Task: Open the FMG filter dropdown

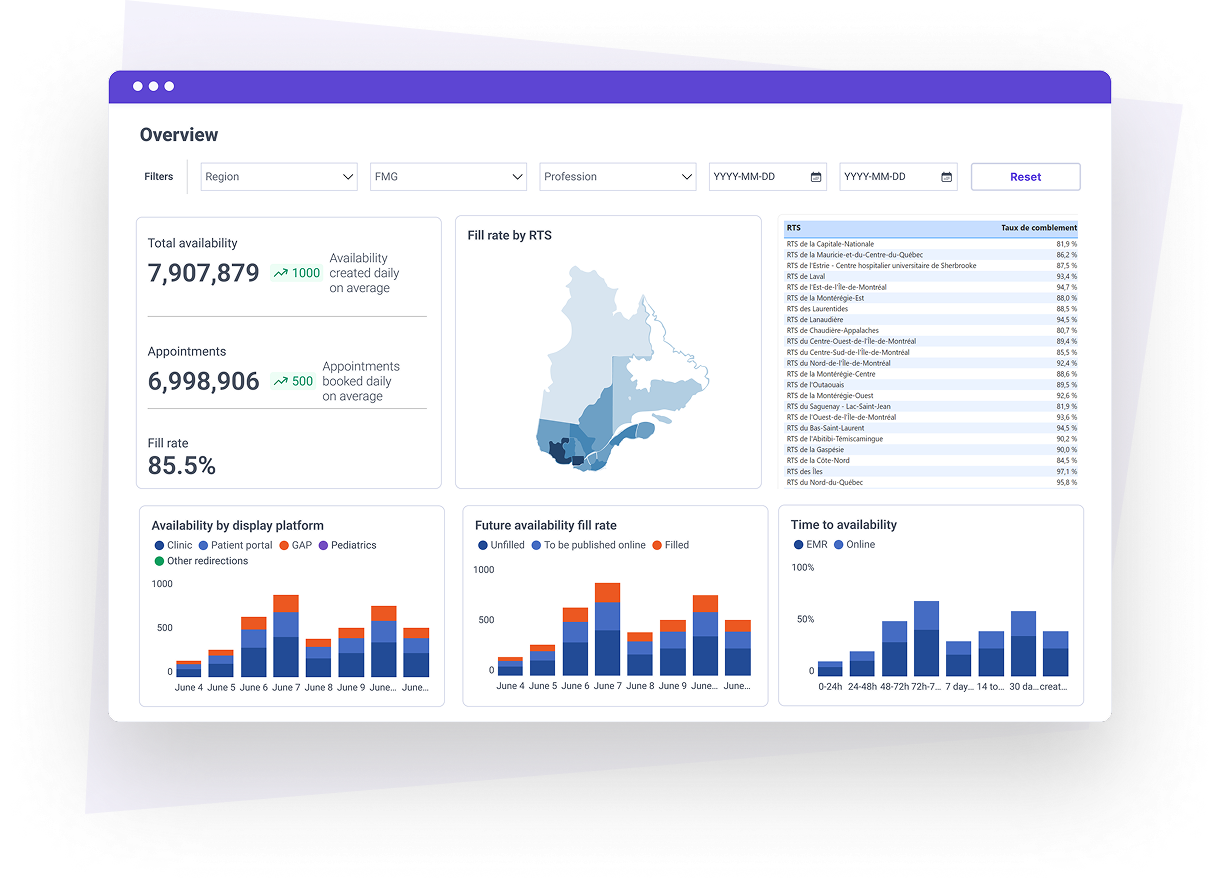Action: (x=448, y=177)
